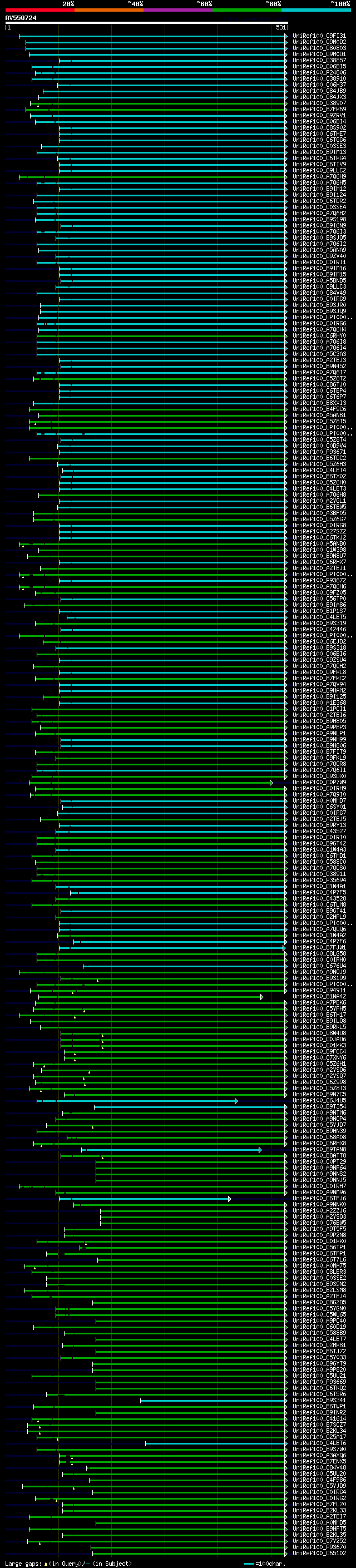
Task: Select hit label UniRef100_B8XXI3
Action: point(319,403)
